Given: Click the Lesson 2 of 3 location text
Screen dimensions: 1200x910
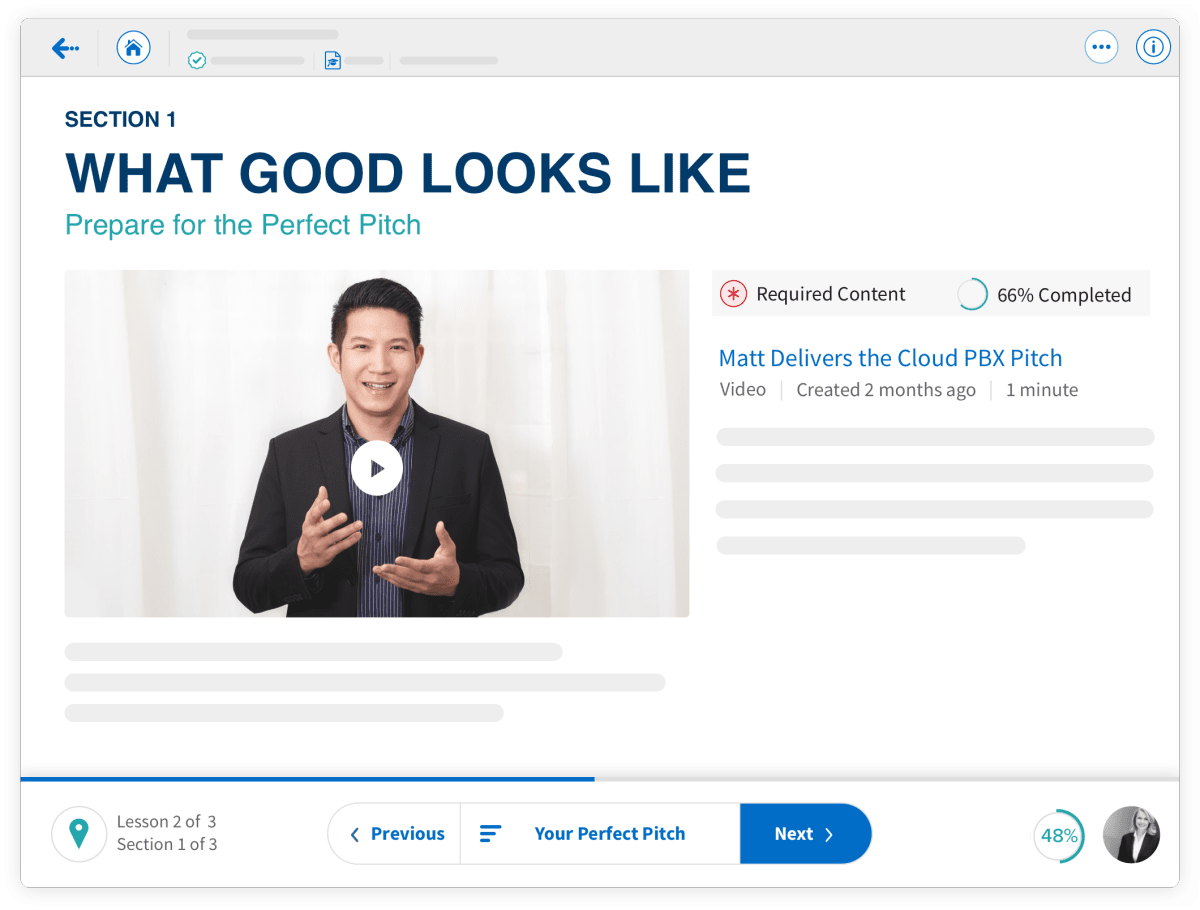Looking at the screenshot, I should point(166,821).
